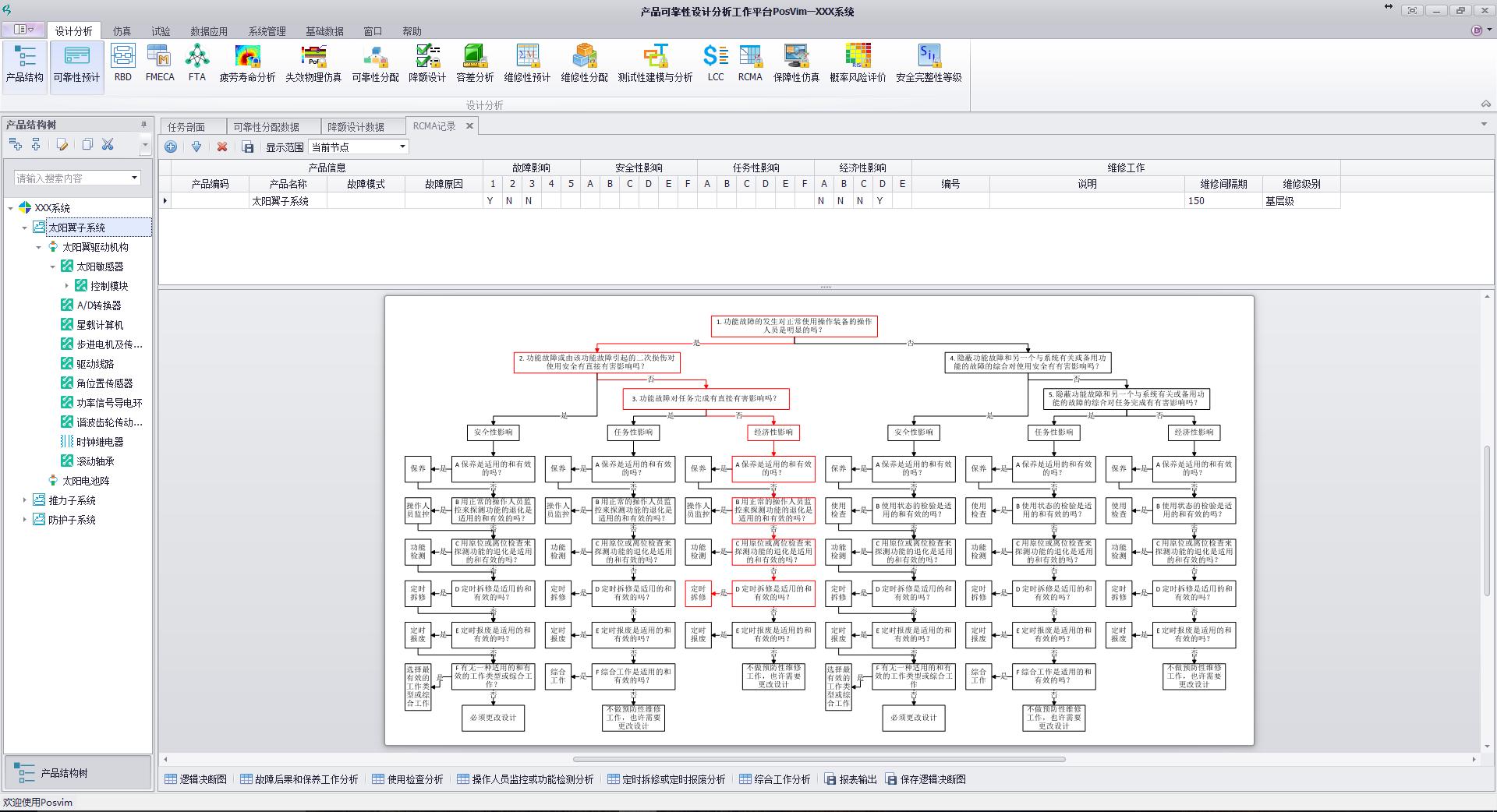The width and height of the screenshot is (1497, 812).
Task: Switch to the 任务剖面 tab
Action: click(193, 126)
